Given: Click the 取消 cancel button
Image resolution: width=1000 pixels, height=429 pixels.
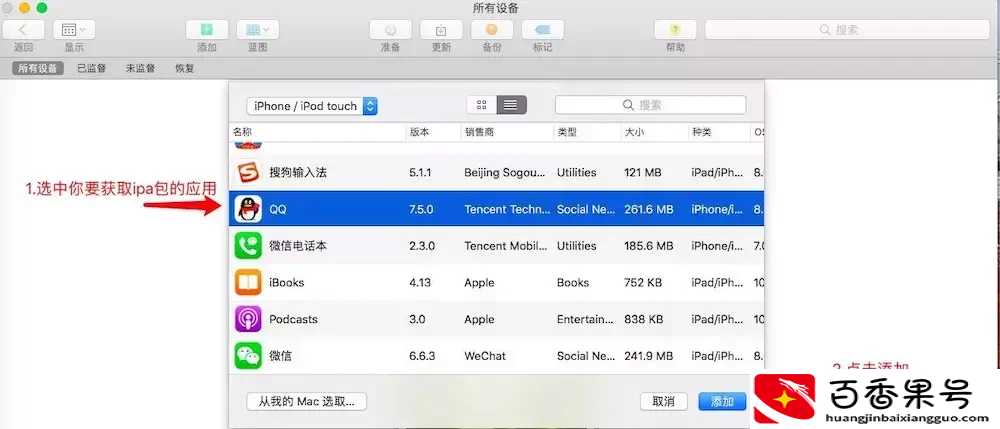Looking at the screenshot, I should point(664,402).
